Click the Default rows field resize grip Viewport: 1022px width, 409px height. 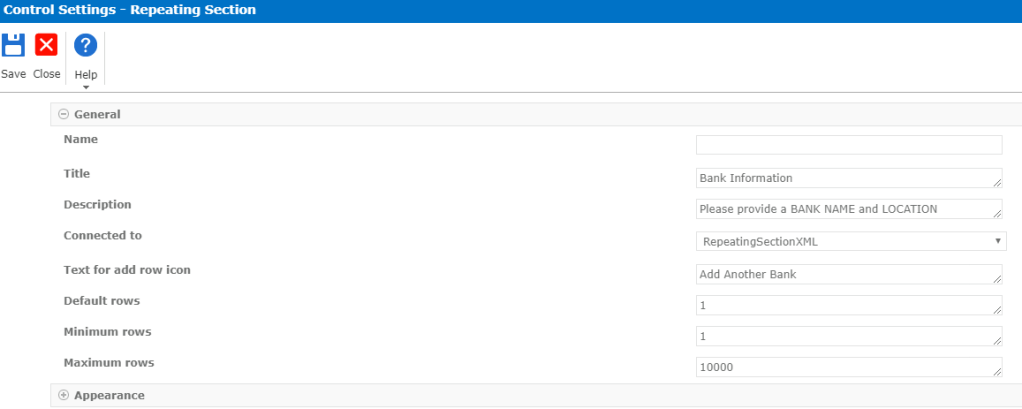997,311
